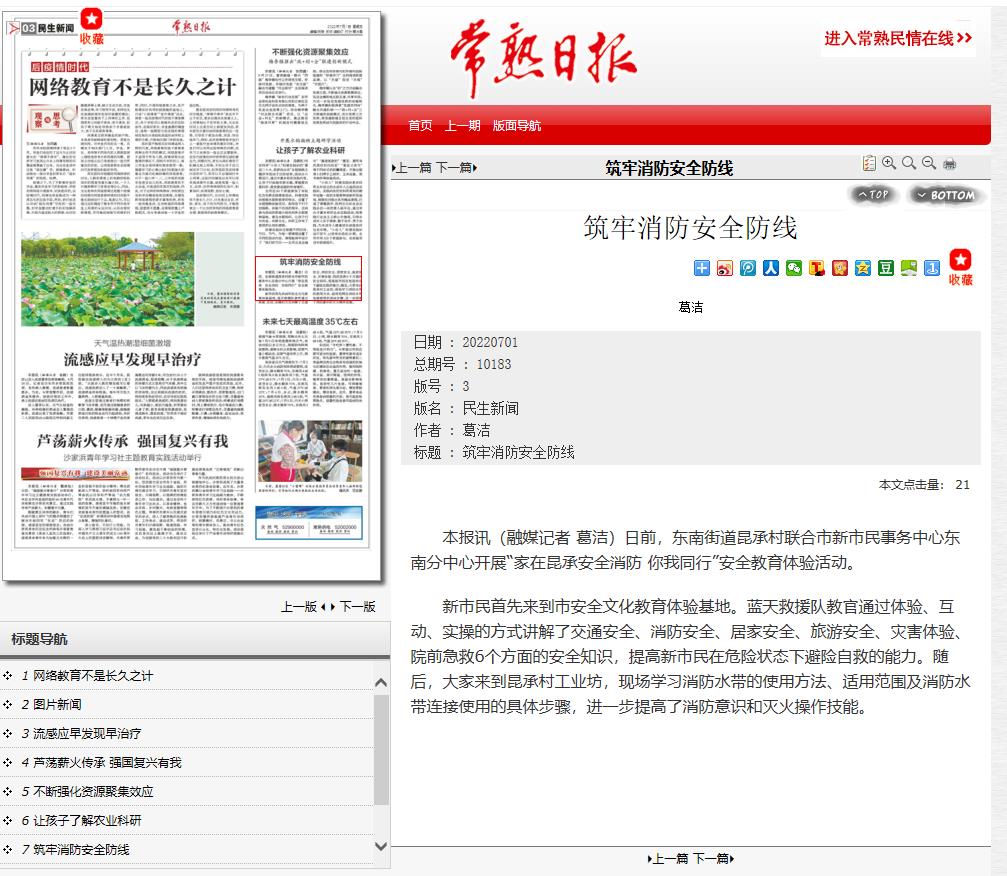Jump down with the BOTTOM button
Screen dimensions: 1007x876
coord(946,195)
